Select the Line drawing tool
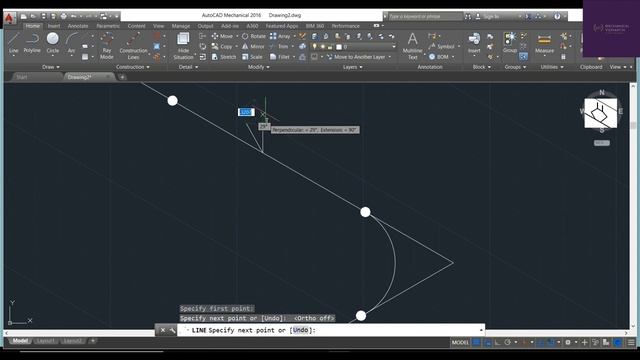This screenshot has width=640, height=360. click(x=13, y=43)
